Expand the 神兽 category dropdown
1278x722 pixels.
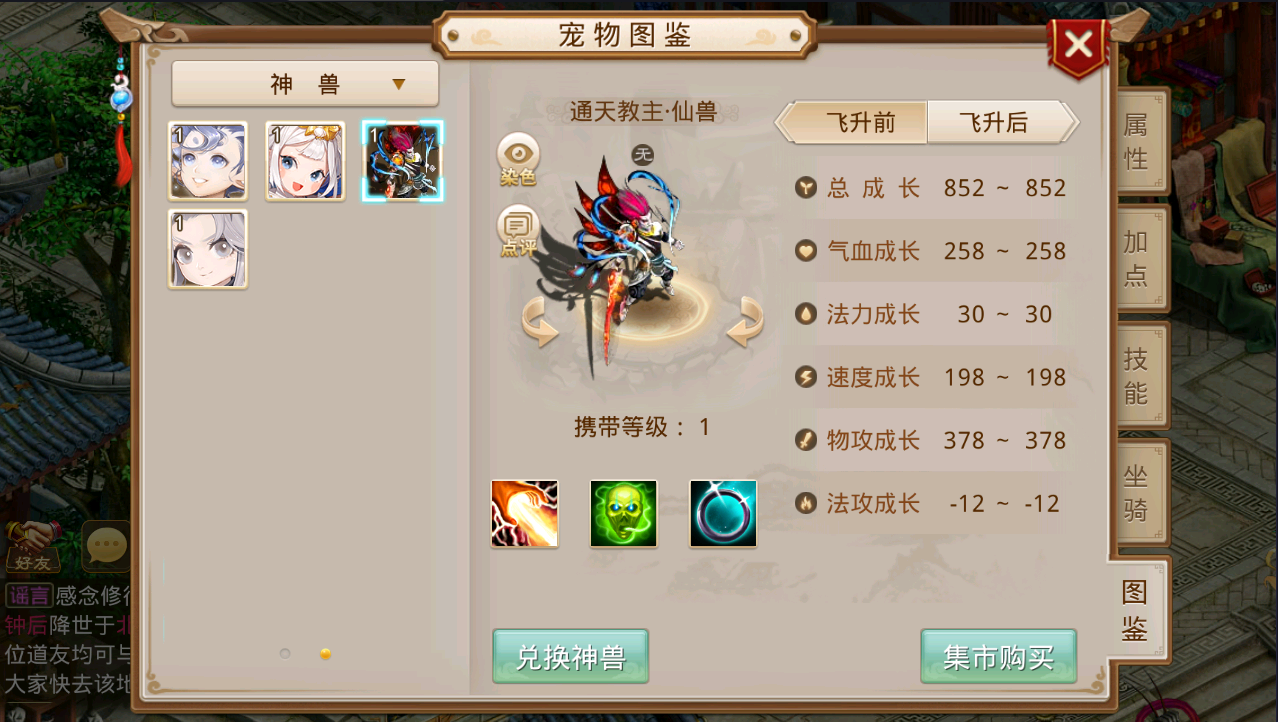point(305,84)
